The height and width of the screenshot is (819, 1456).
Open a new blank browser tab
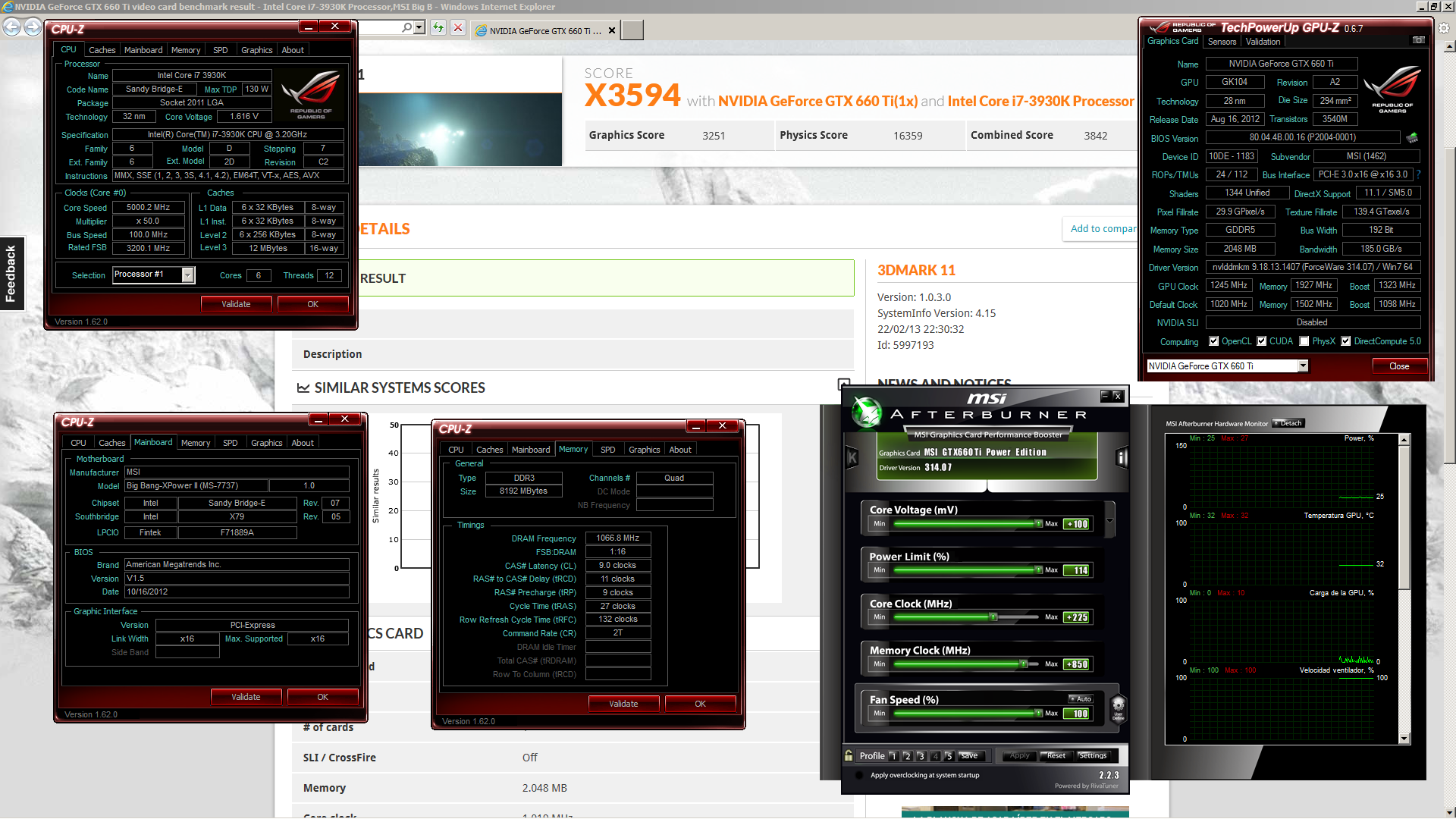click(632, 30)
